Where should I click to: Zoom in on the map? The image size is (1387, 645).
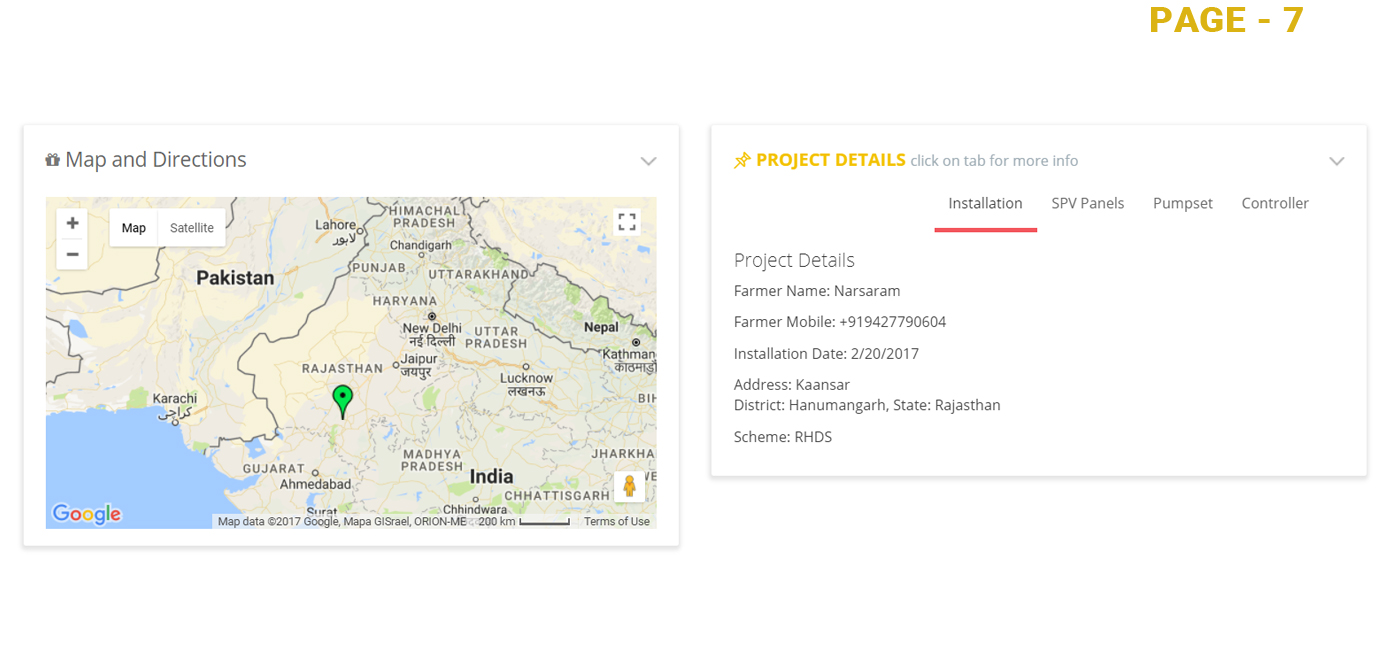72,224
